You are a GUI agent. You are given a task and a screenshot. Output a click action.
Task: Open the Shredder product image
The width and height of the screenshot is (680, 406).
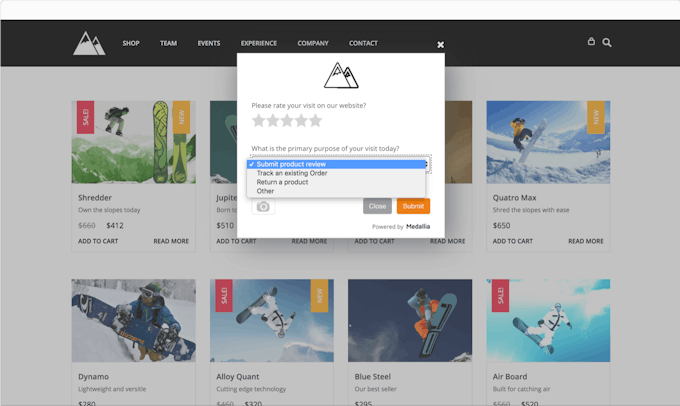pyautogui.click(x=134, y=142)
